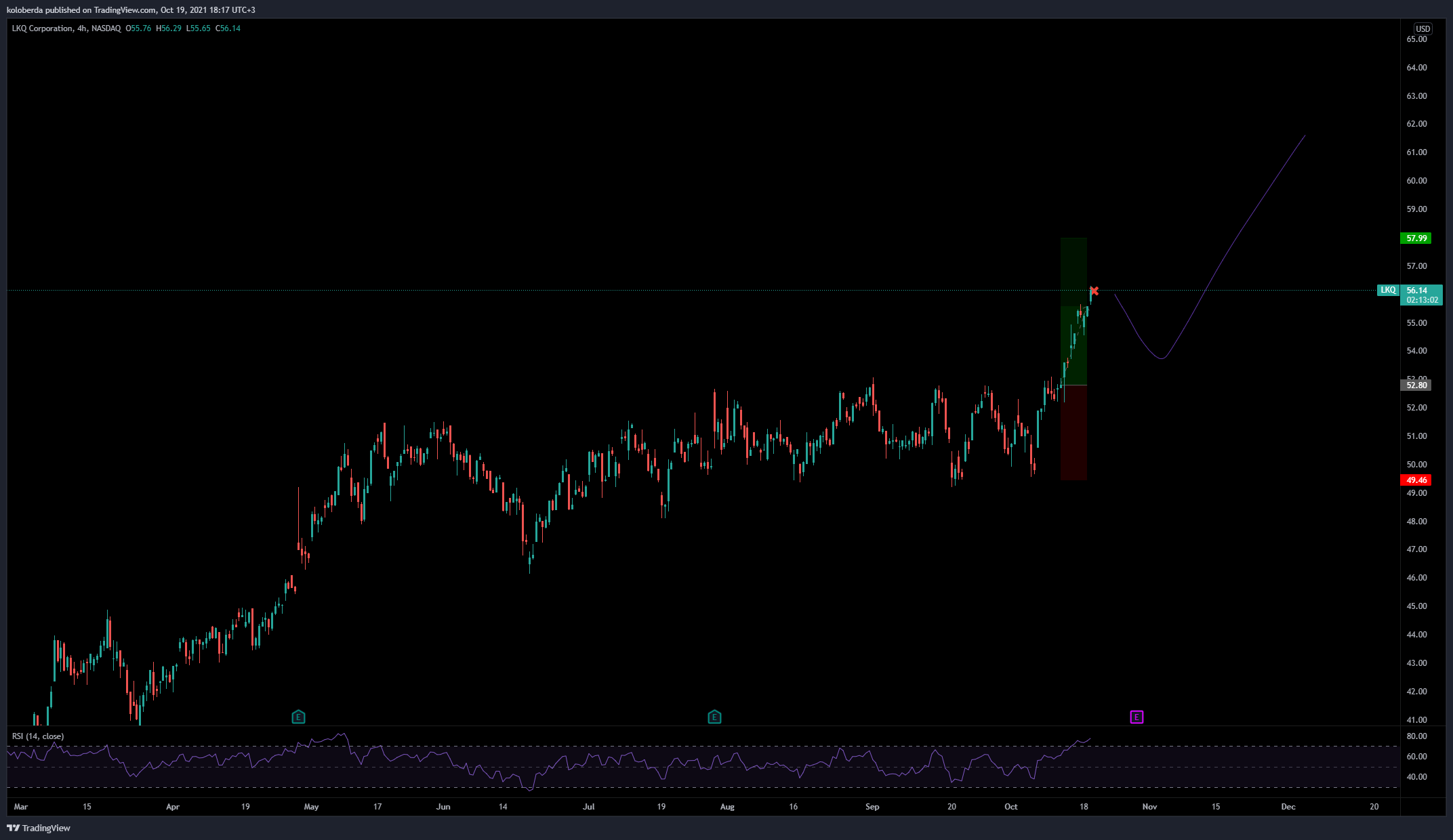This screenshot has width=1453, height=840.
Task: Click the Jul label on the time axis
Action: (589, 807)
